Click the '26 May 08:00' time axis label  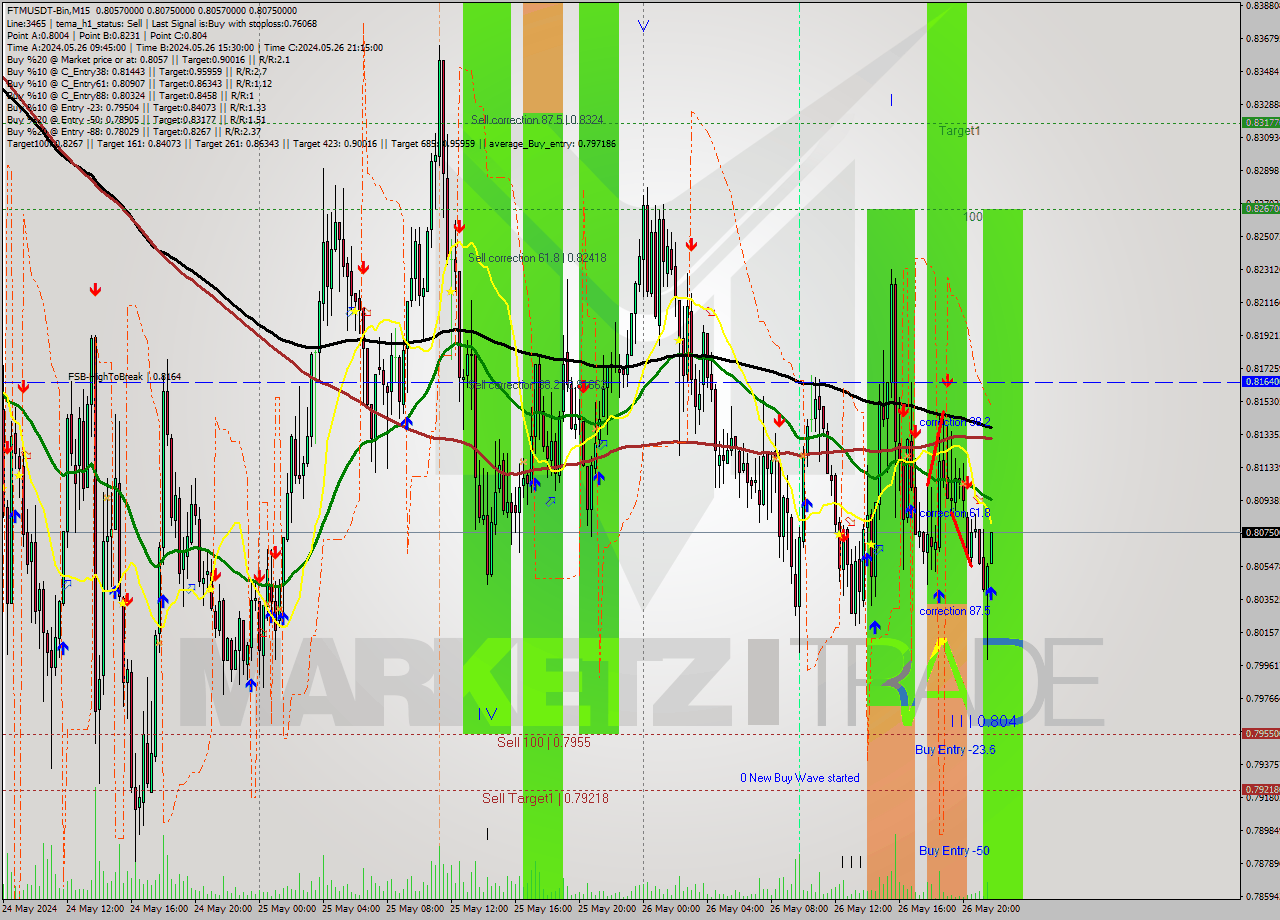pyautogui.click(x=798, y=909)
